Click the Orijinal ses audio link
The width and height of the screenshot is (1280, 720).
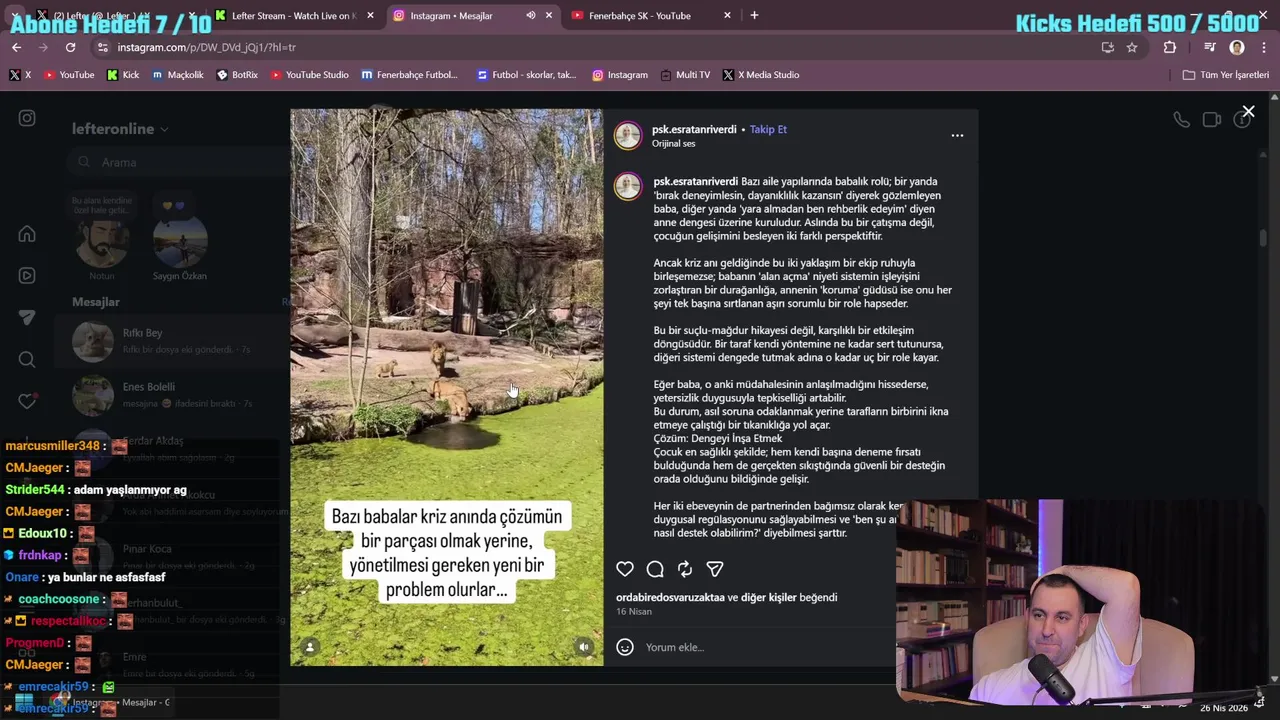coord(673,144)
